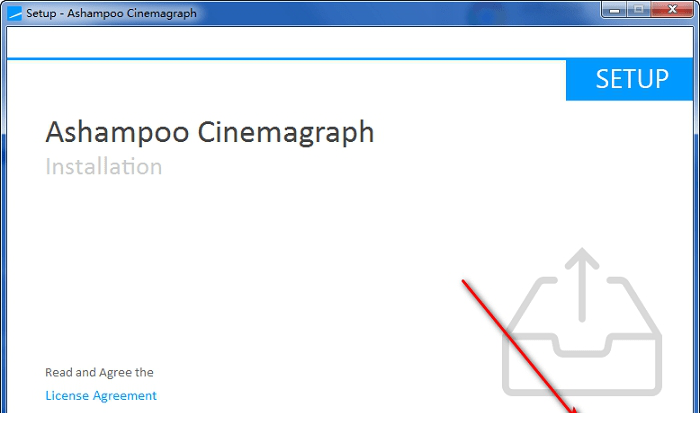Close the Ashampoo Cinemagraph setup window
700x429 pixels.
click(x=672, y=9)
